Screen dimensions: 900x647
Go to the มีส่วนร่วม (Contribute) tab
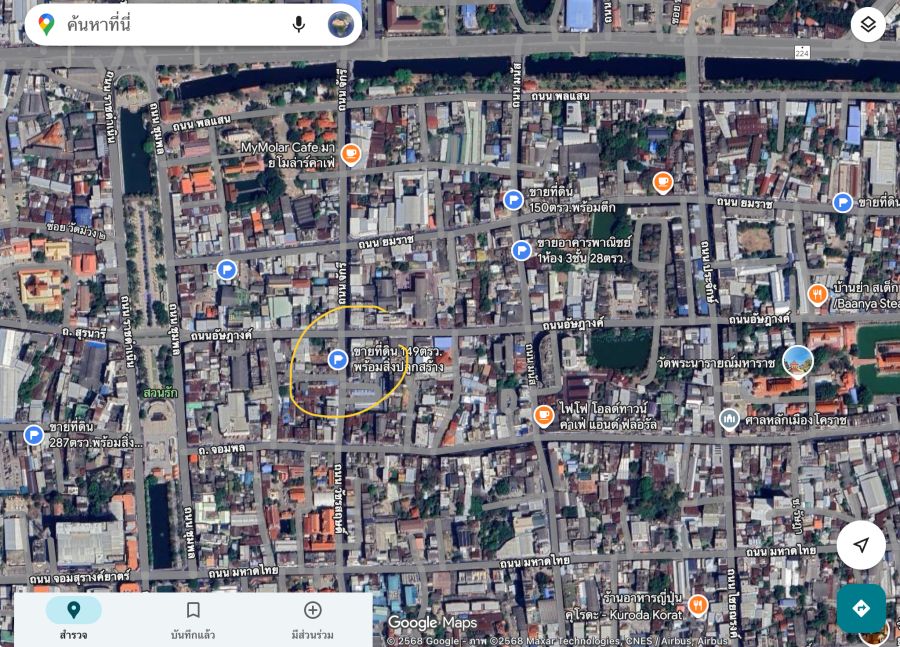(312, 618)
